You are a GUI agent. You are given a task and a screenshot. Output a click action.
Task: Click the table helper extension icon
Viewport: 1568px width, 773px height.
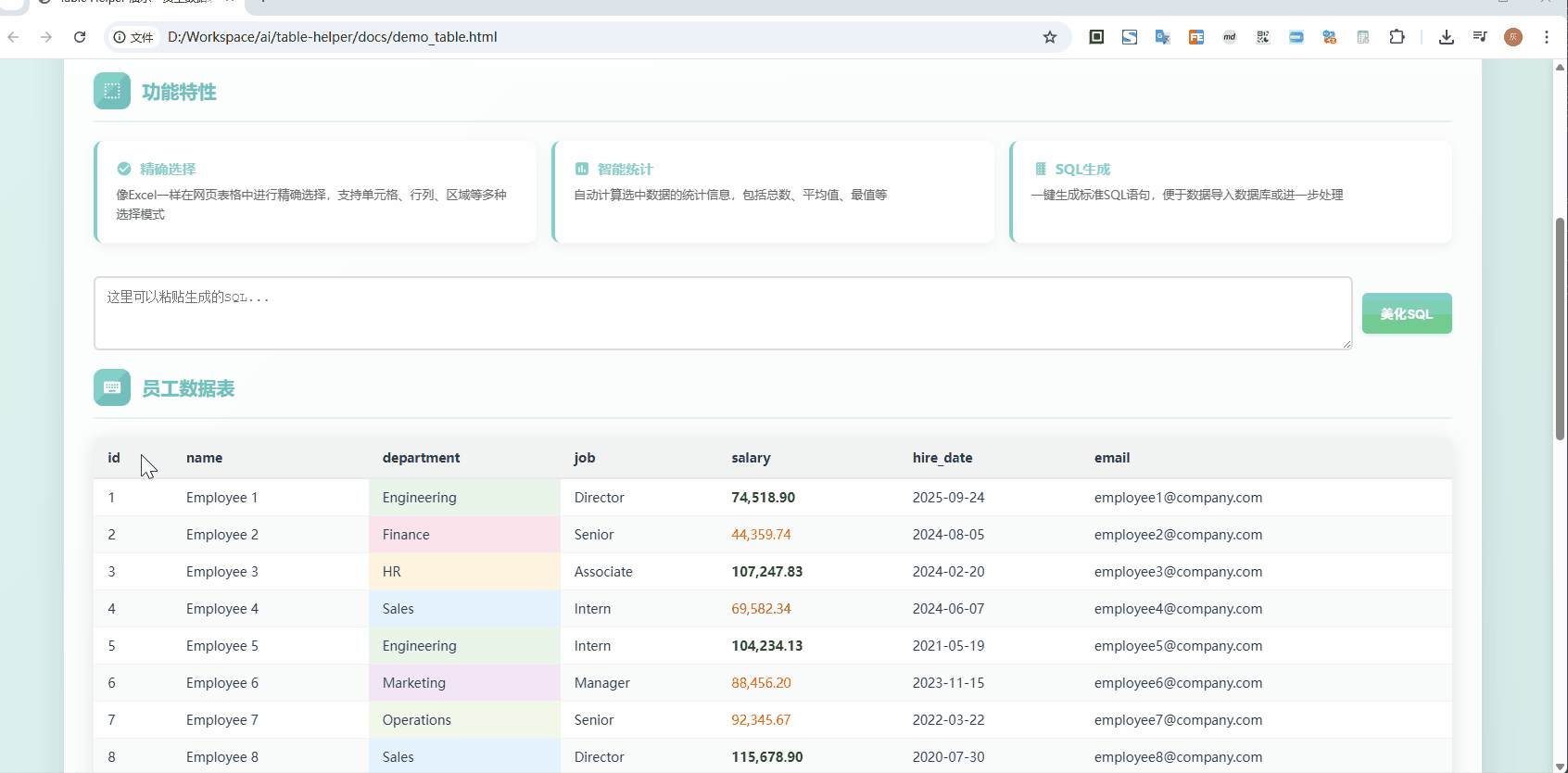point(1363,37)
